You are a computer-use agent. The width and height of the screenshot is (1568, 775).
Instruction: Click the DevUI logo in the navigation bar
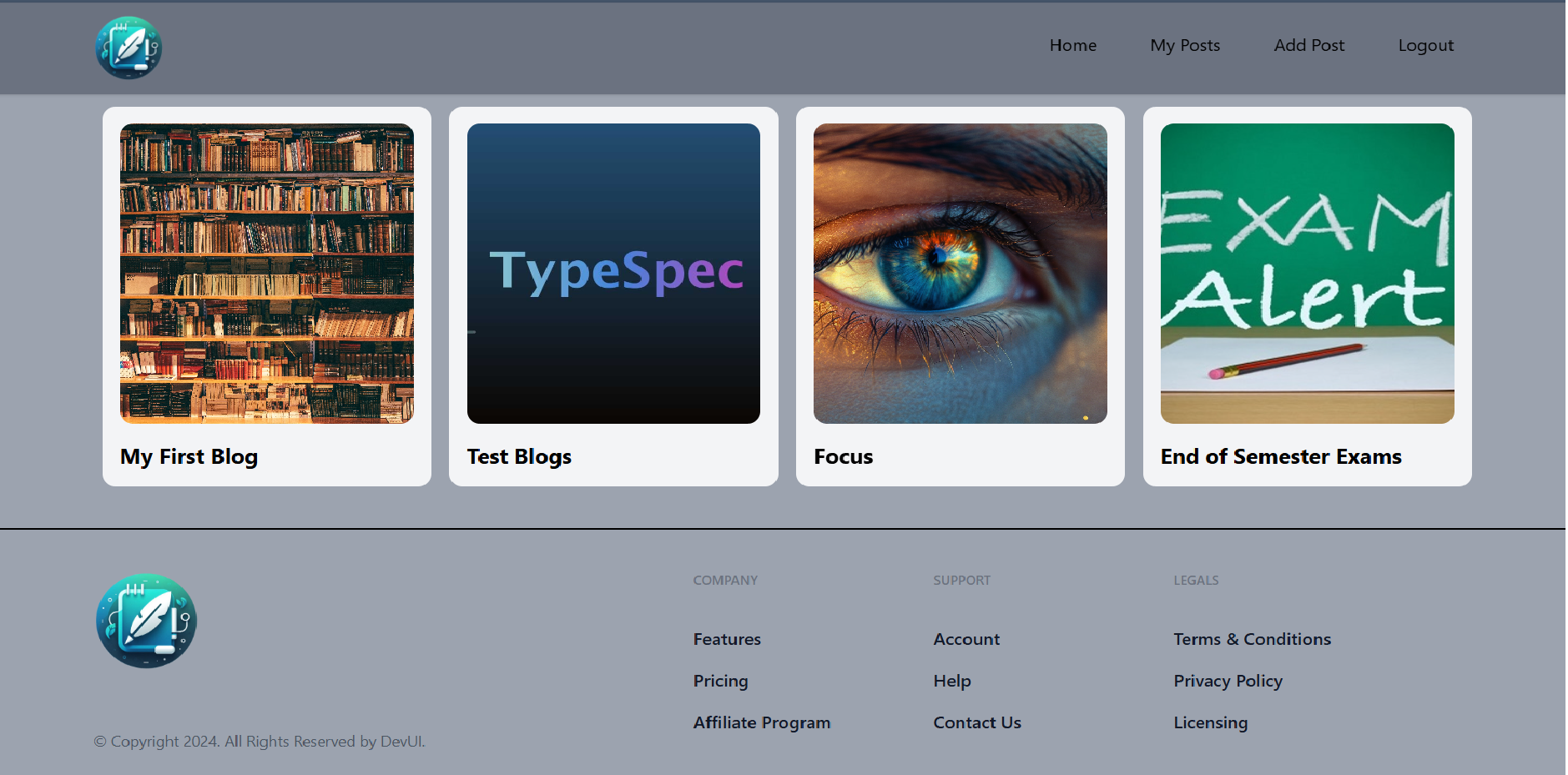tap(129, 48)
